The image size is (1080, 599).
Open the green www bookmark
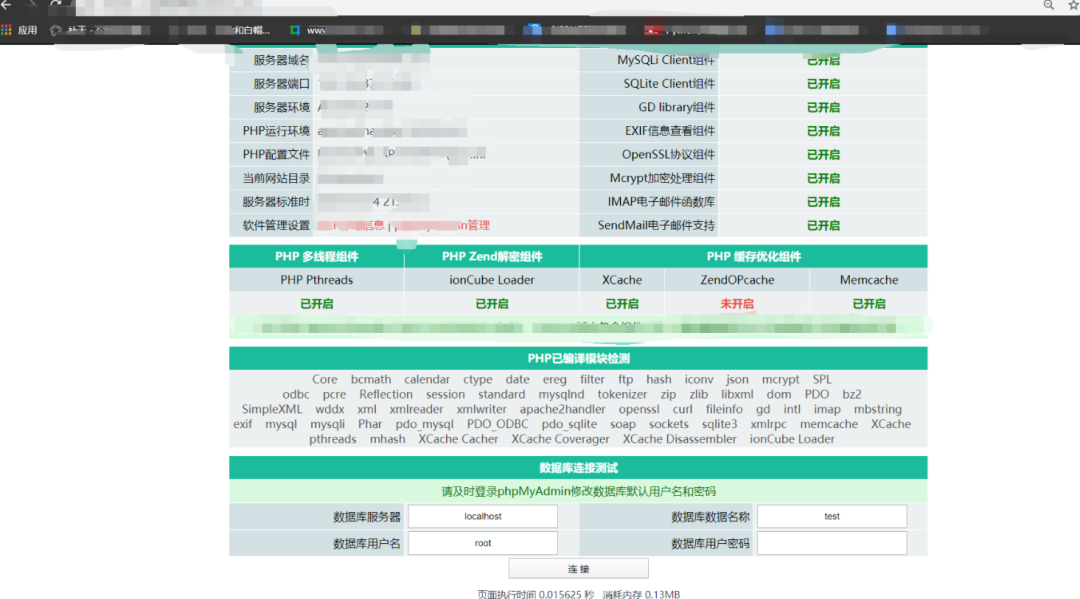click(310, 30)
